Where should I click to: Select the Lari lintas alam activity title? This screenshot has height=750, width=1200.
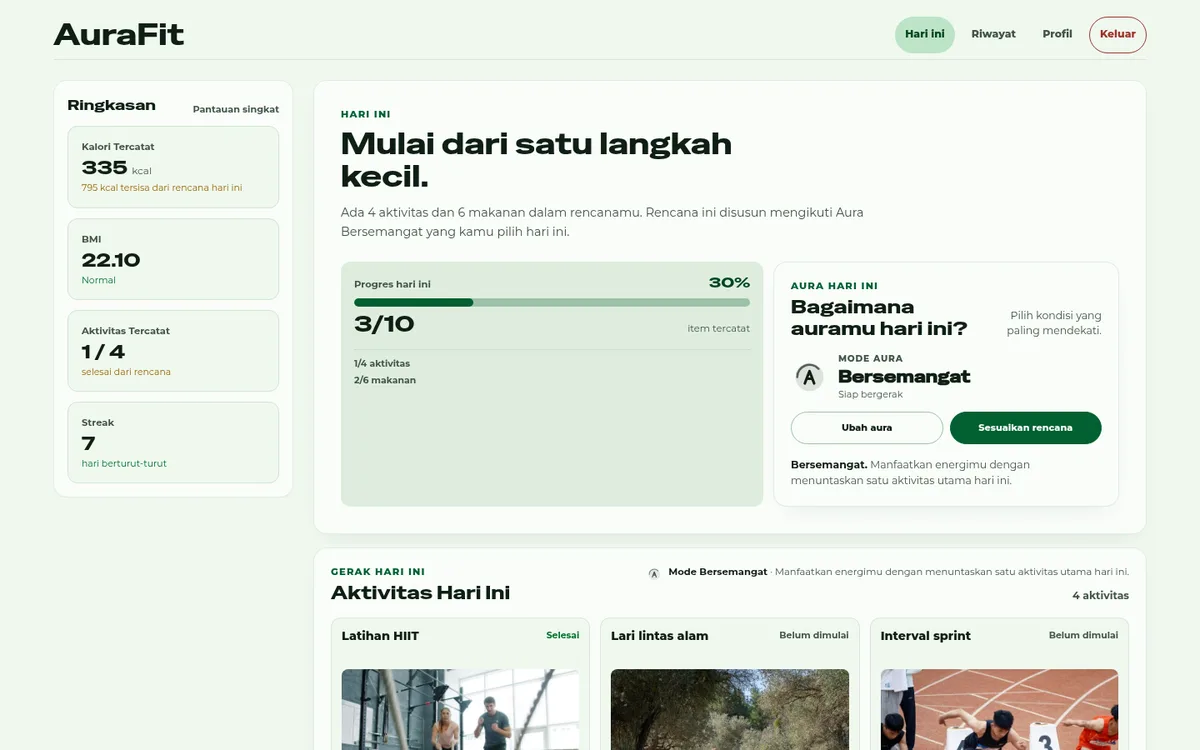click(660, 636)
